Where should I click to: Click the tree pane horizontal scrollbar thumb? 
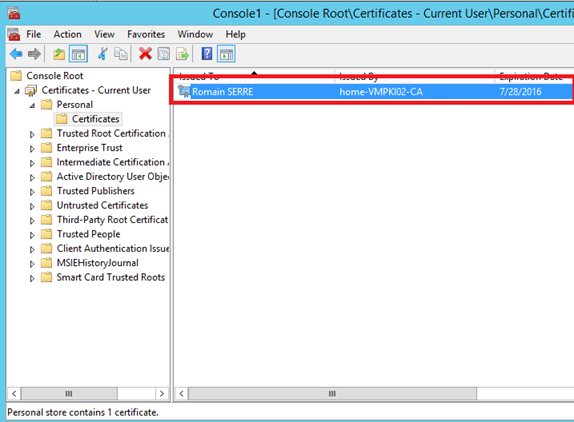pos(69,393)
